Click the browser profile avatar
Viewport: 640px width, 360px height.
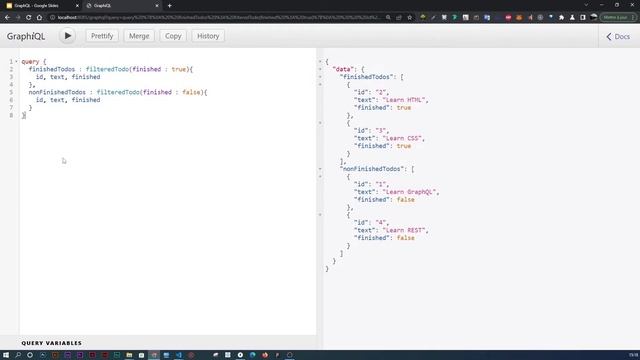coord(594,17)
